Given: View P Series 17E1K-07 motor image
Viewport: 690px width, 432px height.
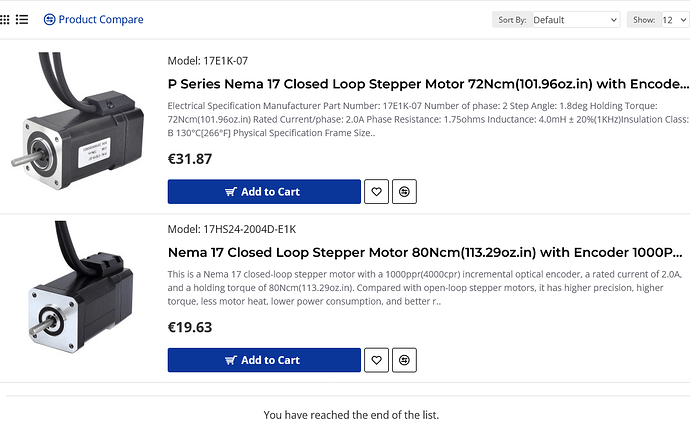Looking at the screenshot, I should coord(77,121).
